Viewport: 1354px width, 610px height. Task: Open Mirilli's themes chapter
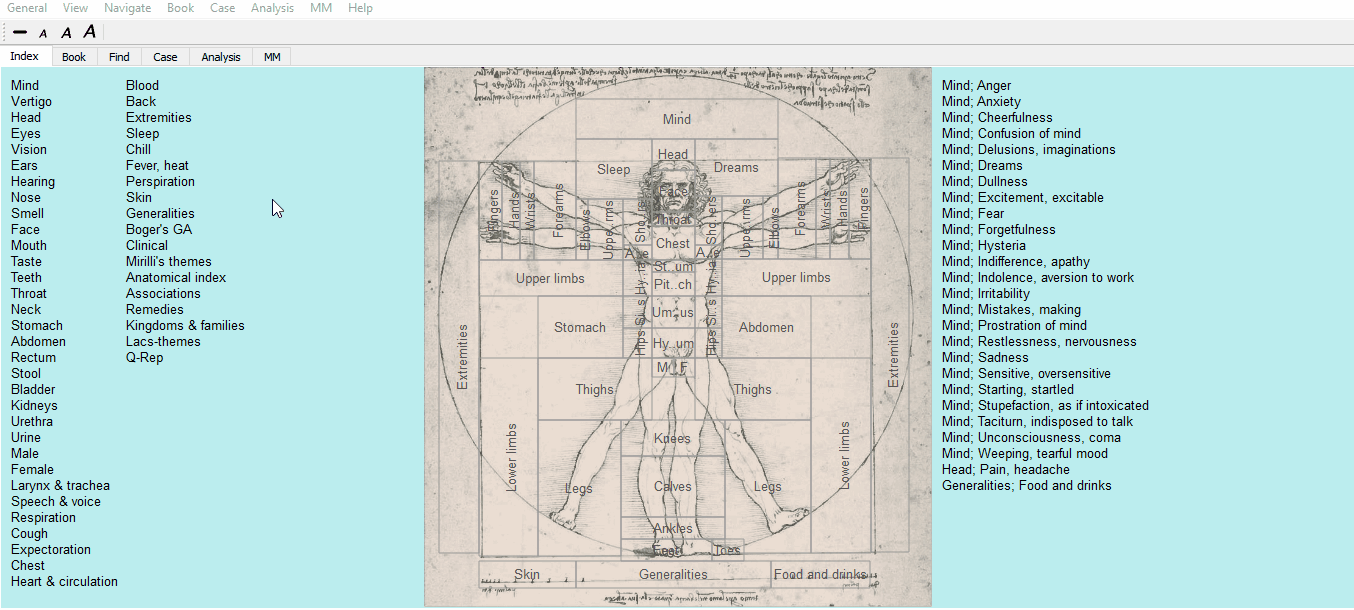(x=169, y=262)
